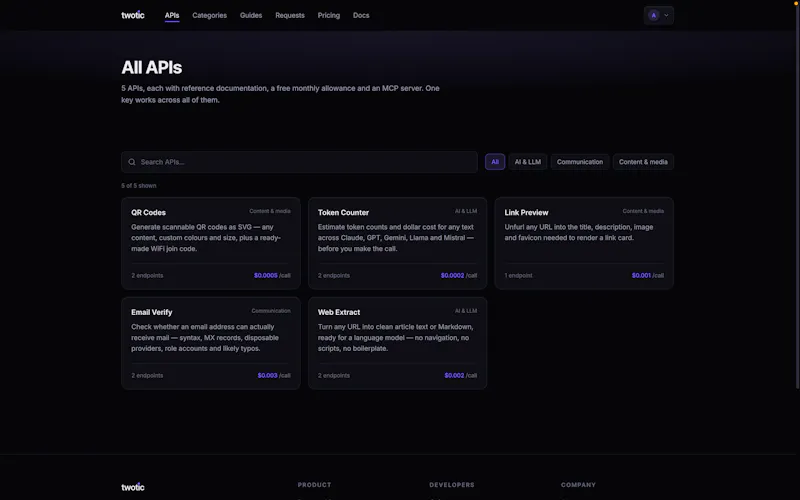Click the twotic logo in header
800x500 pixels.
click(x=133, y=15)
